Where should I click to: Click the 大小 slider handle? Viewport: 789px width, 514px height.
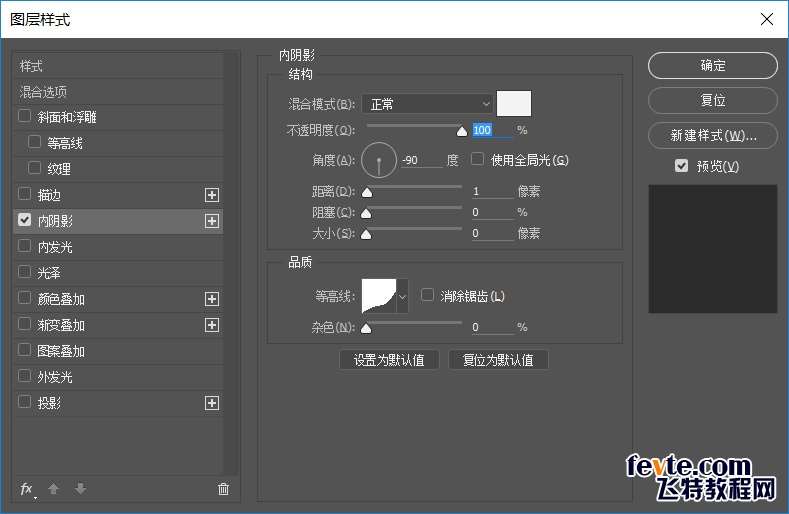click(x=366, y=235)
